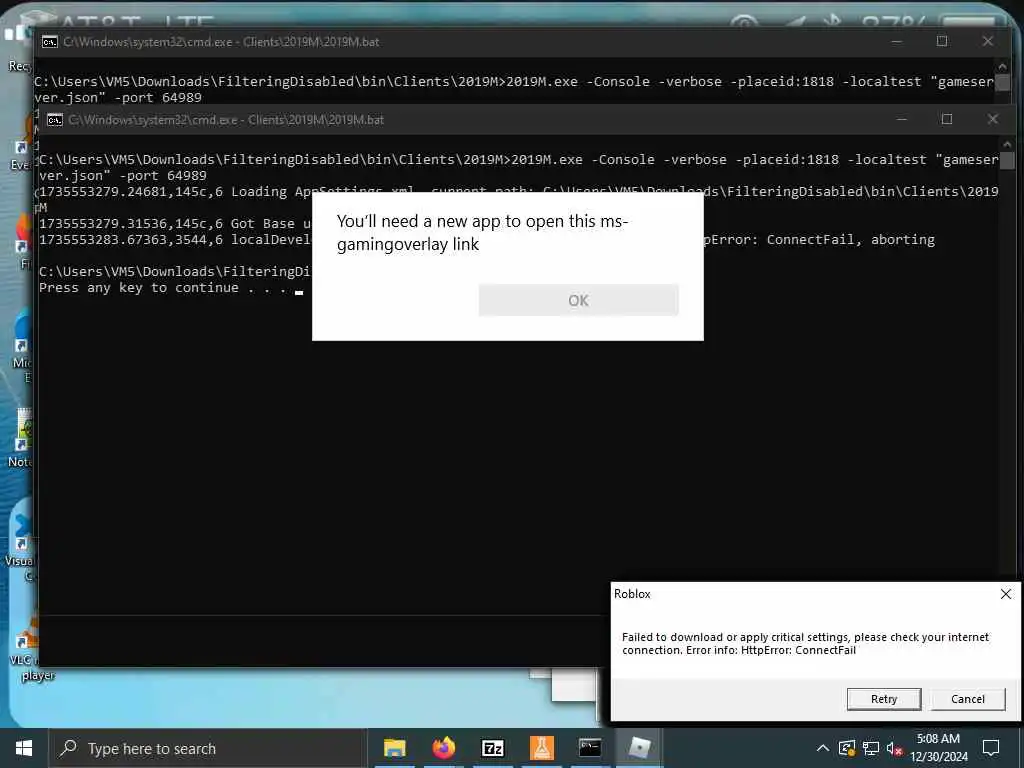Click the 'ConnectFail, aborting' console text

(850, 240)
